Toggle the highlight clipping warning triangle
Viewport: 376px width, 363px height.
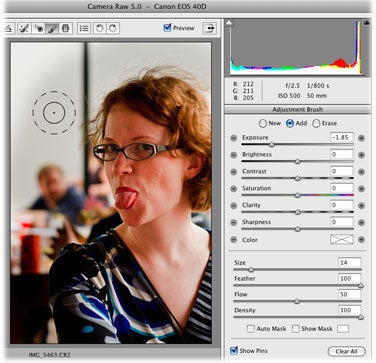pos(367,23)
